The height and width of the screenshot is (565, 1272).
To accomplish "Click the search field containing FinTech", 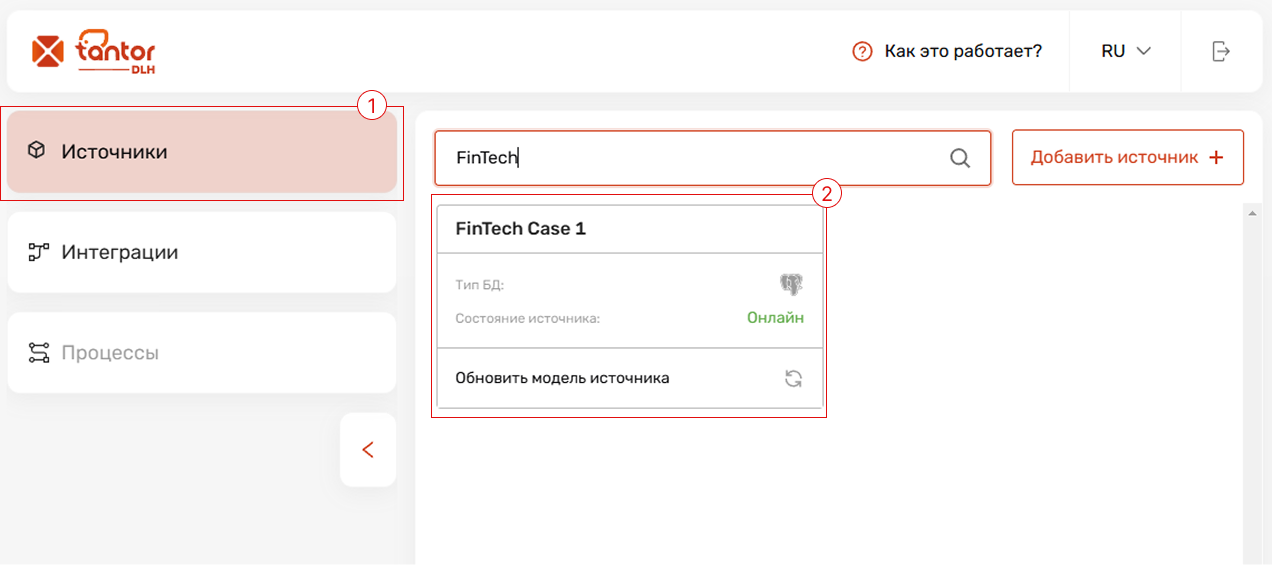I will (712, 158).
